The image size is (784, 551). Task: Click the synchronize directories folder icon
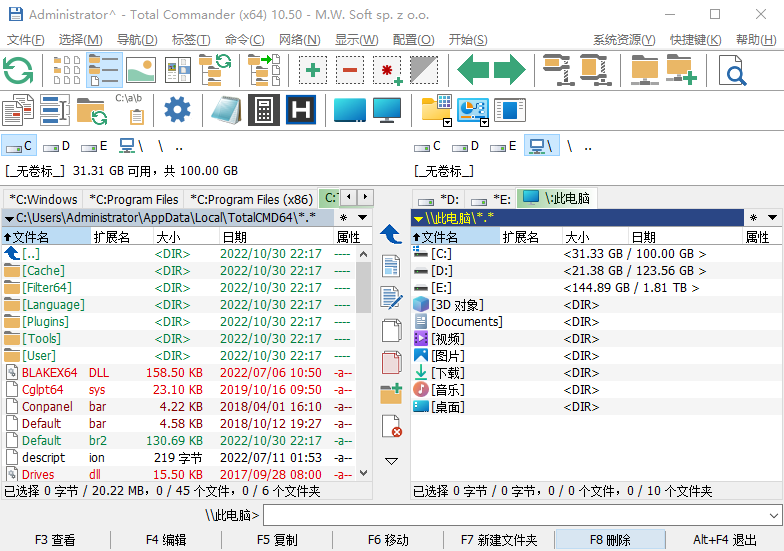(x=91, y=110)
